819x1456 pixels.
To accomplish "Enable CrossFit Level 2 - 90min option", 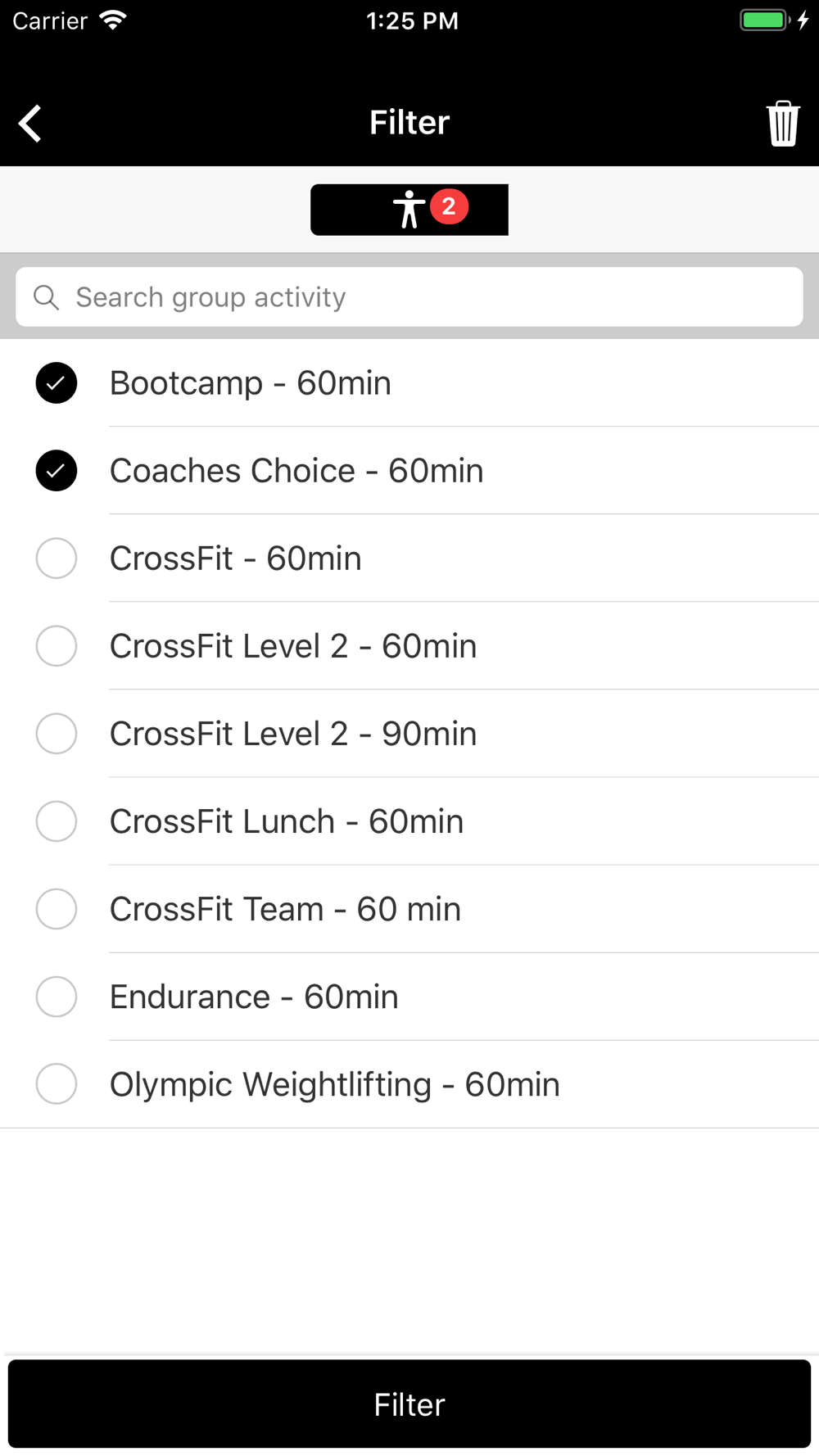I will click(x=57, y=734).
